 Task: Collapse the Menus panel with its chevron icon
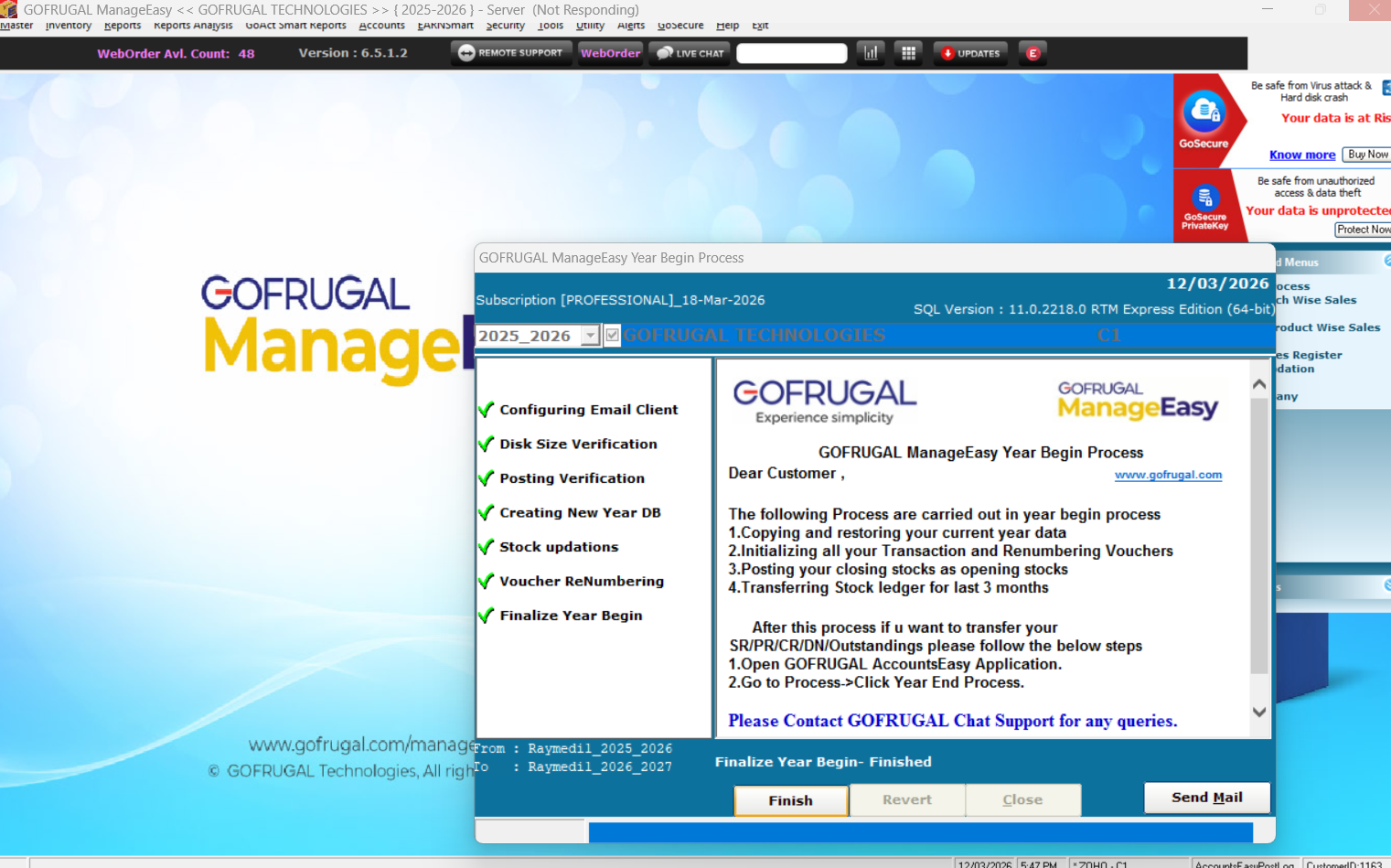(1386, 262)
